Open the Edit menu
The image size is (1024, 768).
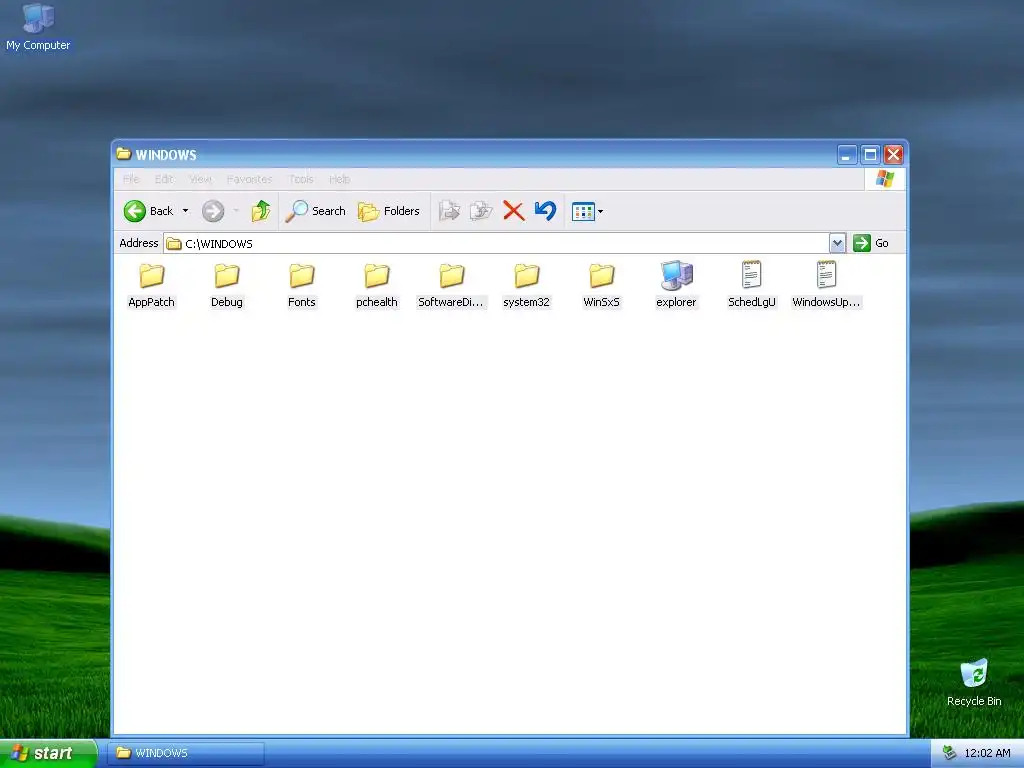pos(164,179)
